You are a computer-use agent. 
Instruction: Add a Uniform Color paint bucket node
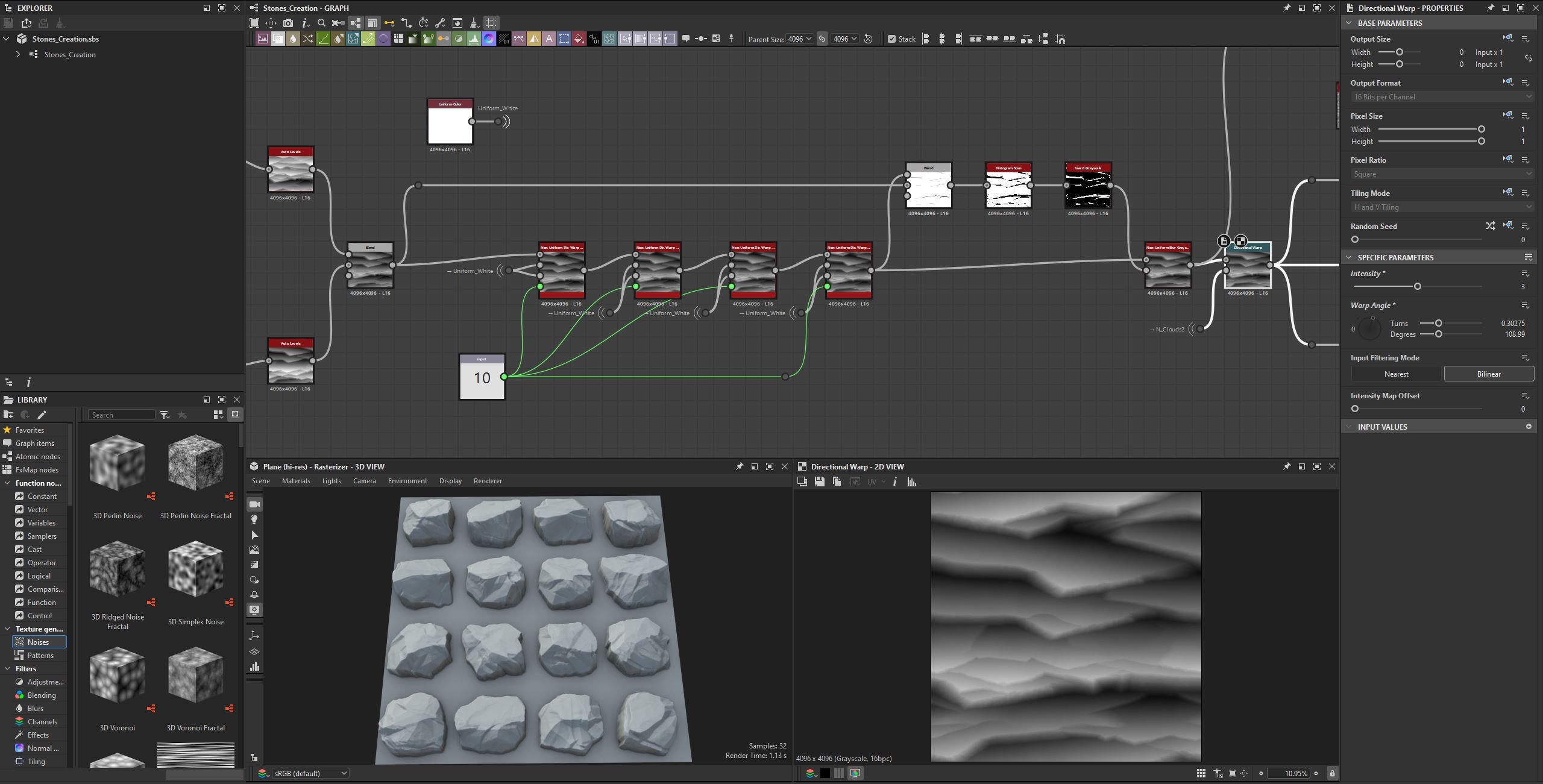click(579, 39)
